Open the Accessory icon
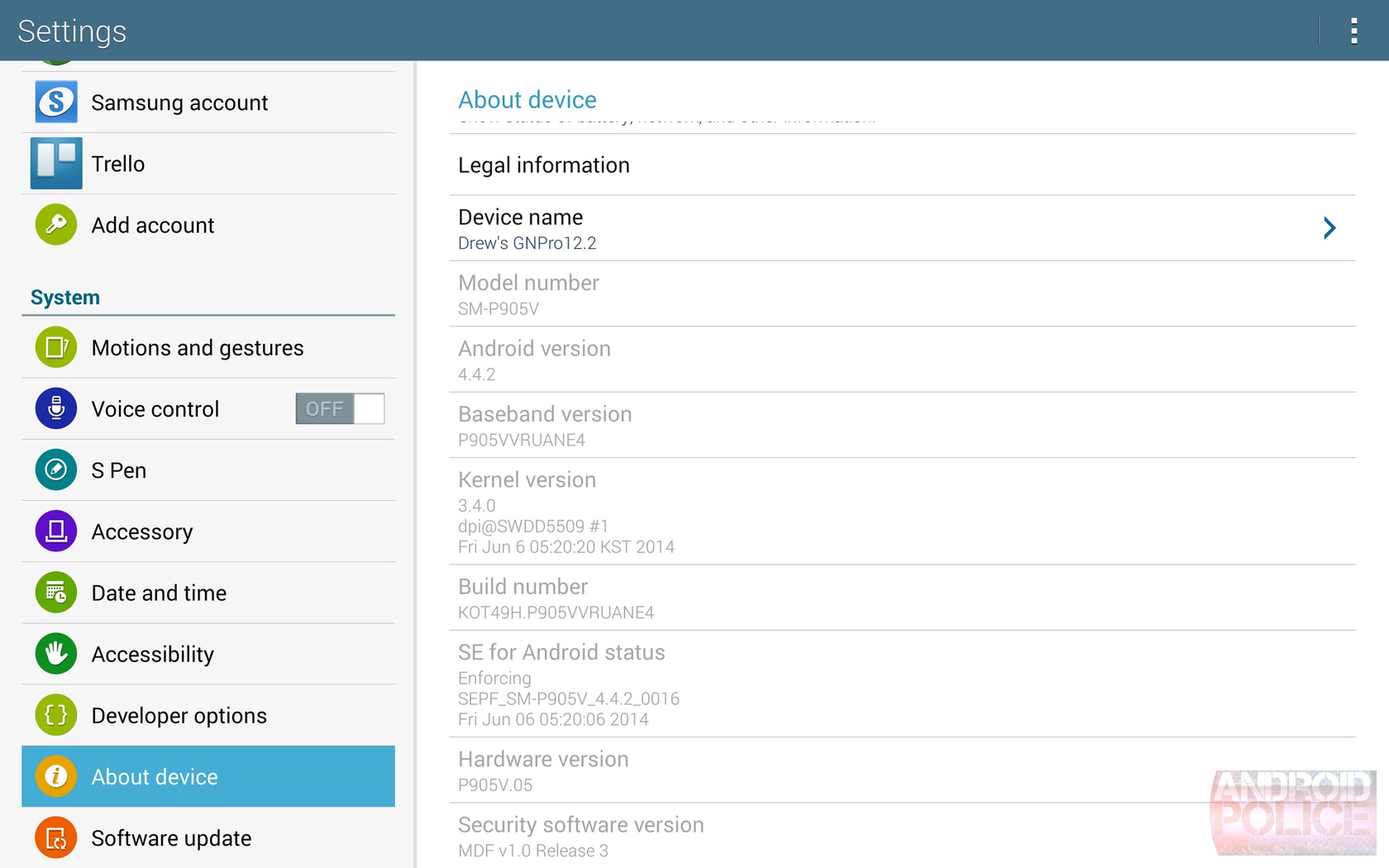The width and height of the screenshot is (1389, 868). click(56, 532)
